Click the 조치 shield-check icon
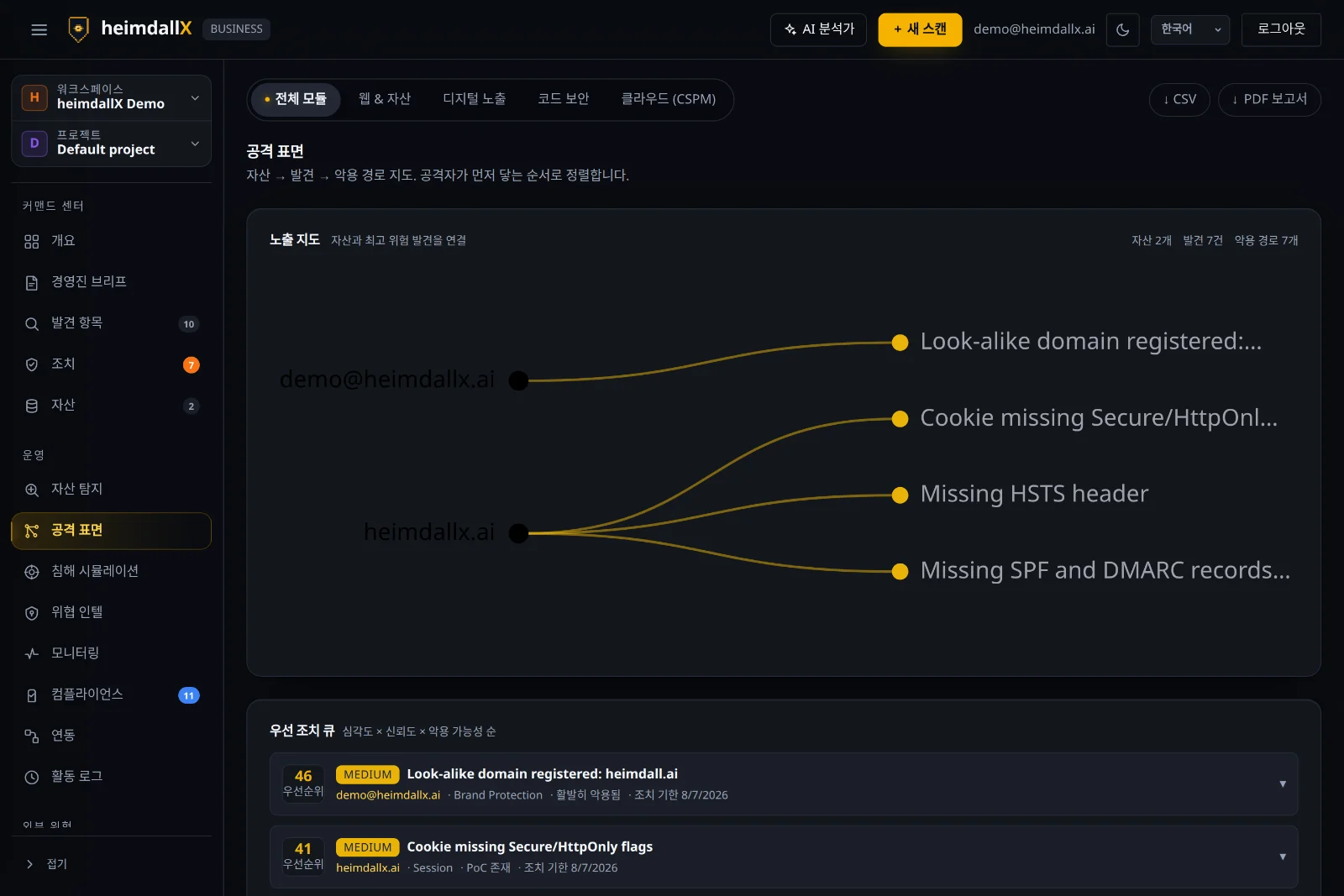The height and width of the screenshot is (896, 1344). 32,364
